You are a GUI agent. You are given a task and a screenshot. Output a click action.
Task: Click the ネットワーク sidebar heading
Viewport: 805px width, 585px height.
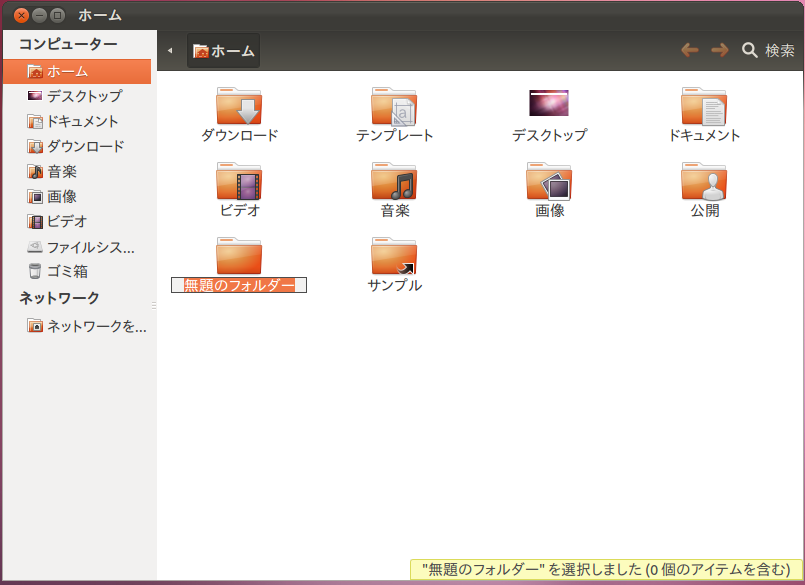(x=59, y=298)
